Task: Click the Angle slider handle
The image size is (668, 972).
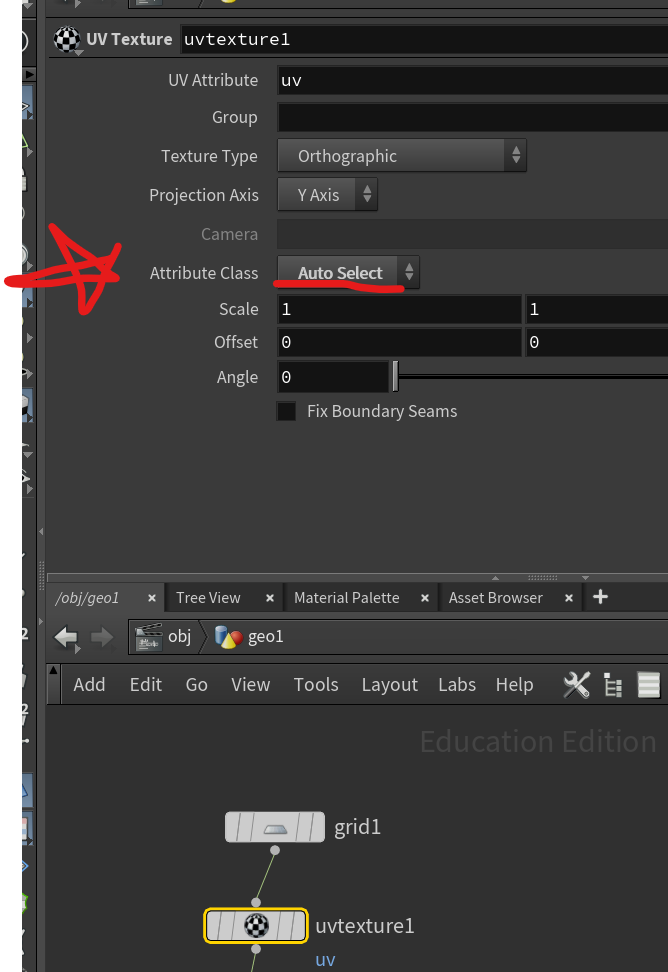Action: coord(395,377)
